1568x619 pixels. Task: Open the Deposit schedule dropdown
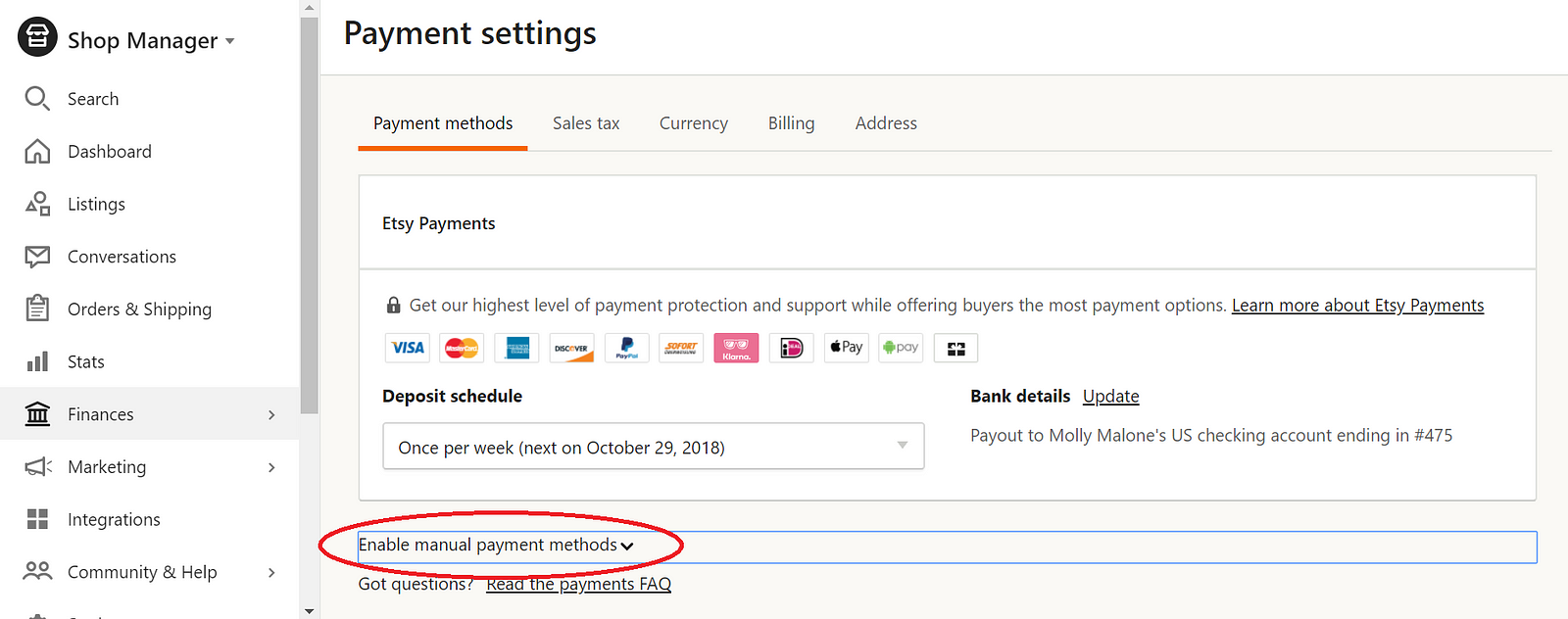tap(653, 447)
